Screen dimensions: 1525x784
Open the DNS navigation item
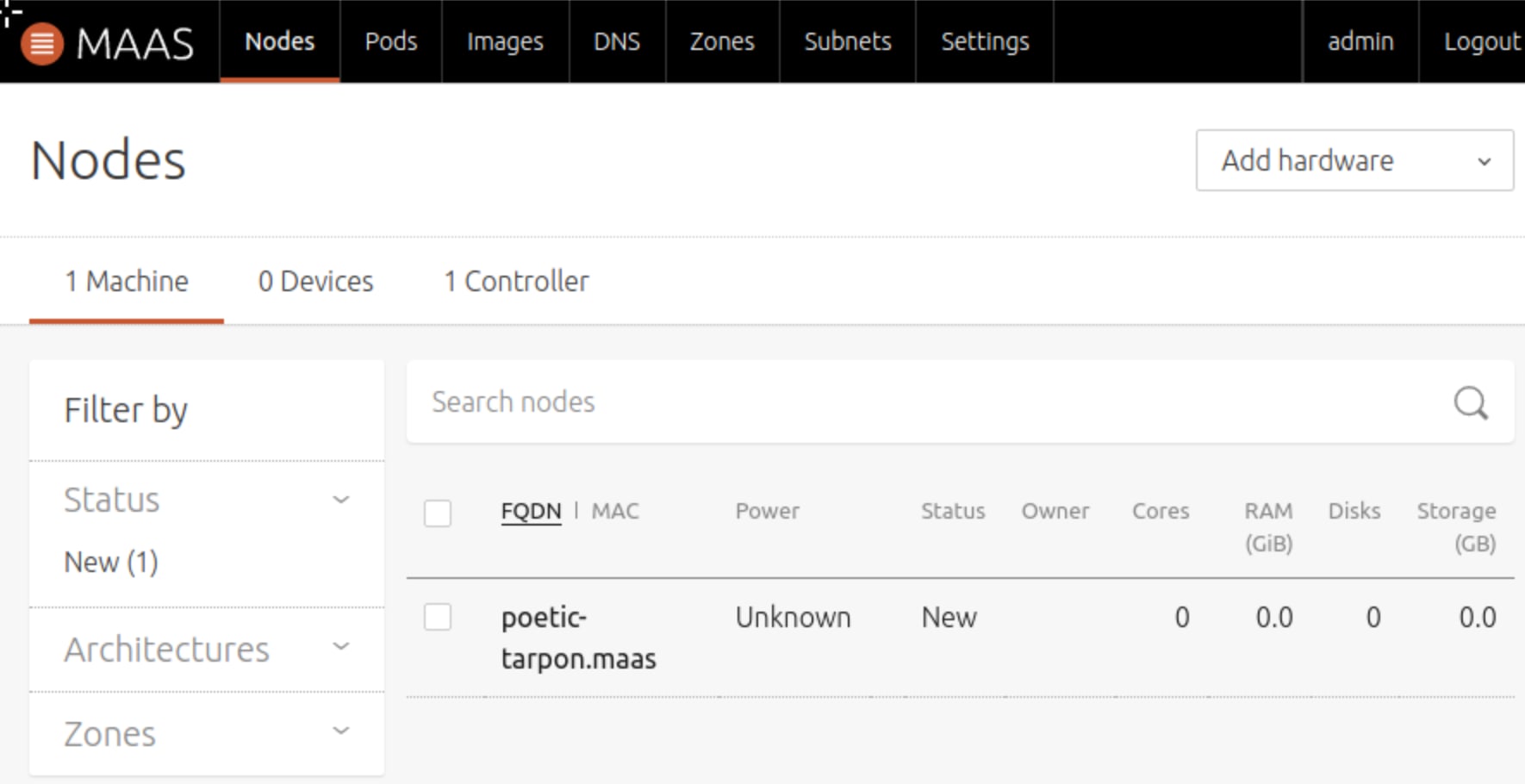click(617, 41)
